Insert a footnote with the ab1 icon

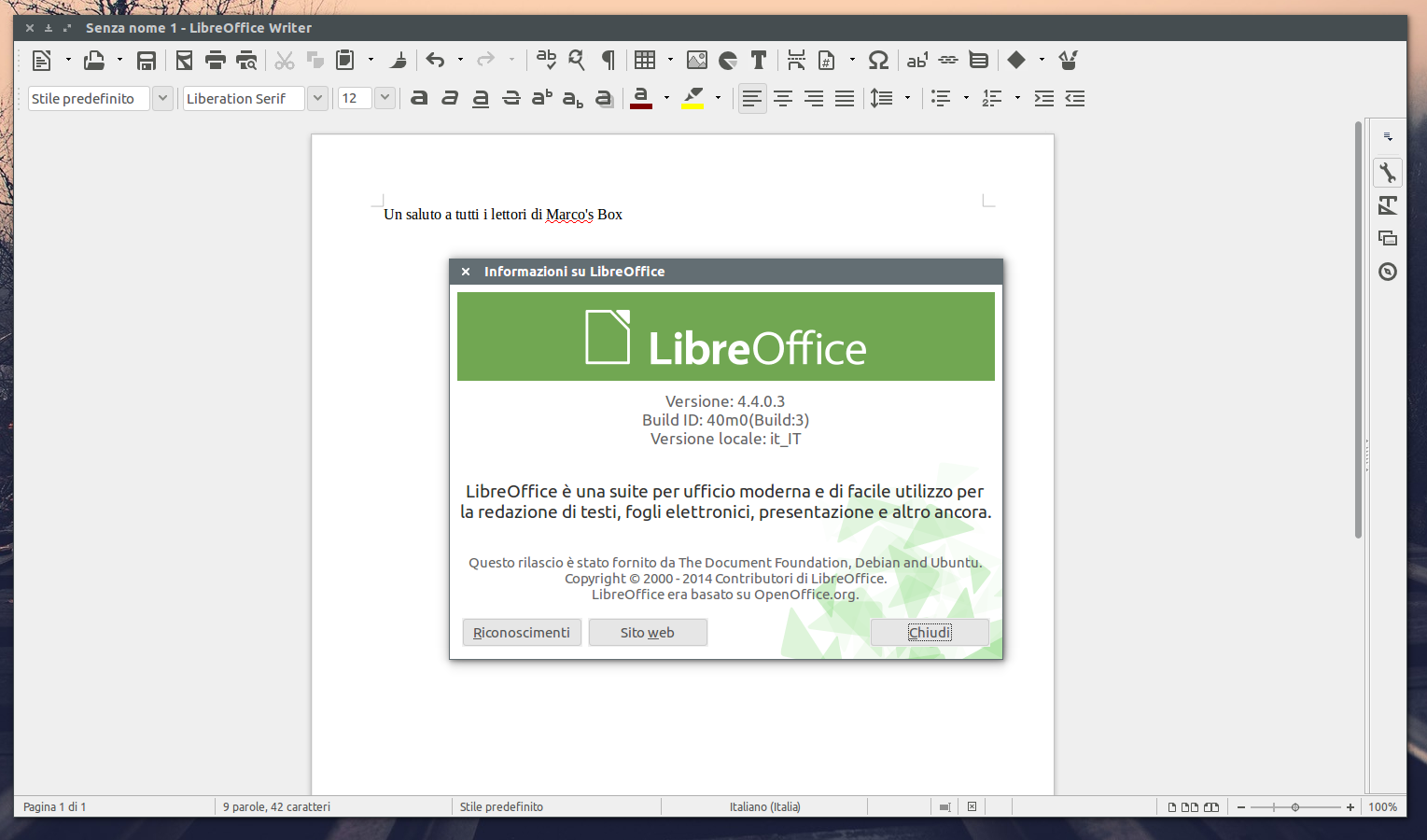pyautogui.click(x=917, y=60)
